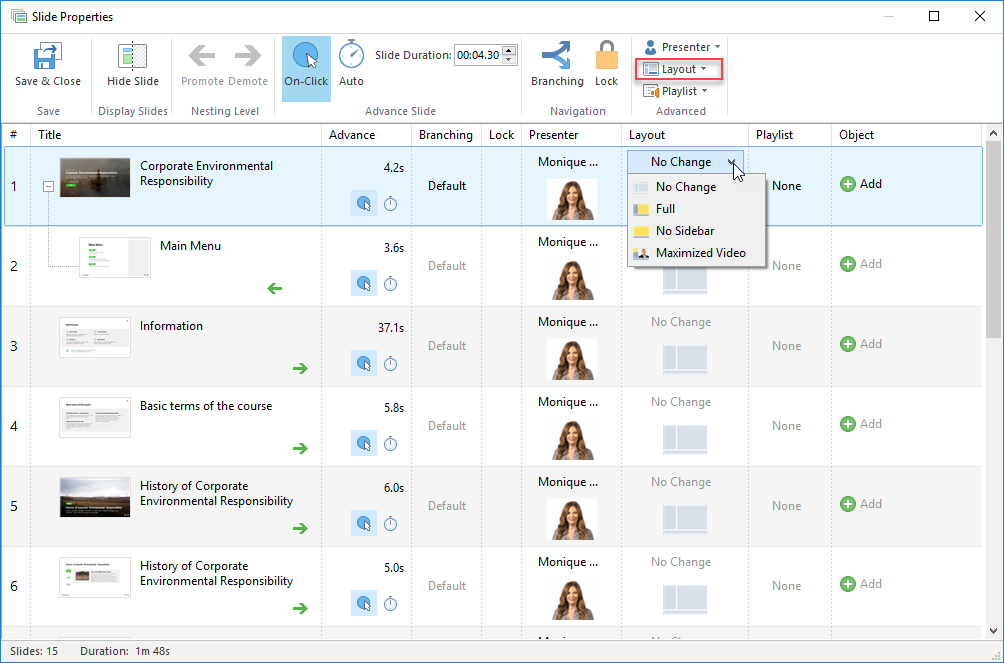Click green forward arrow on slide 3
Image resolution: width=1004 pixels, height=663 pixels.
300,369
